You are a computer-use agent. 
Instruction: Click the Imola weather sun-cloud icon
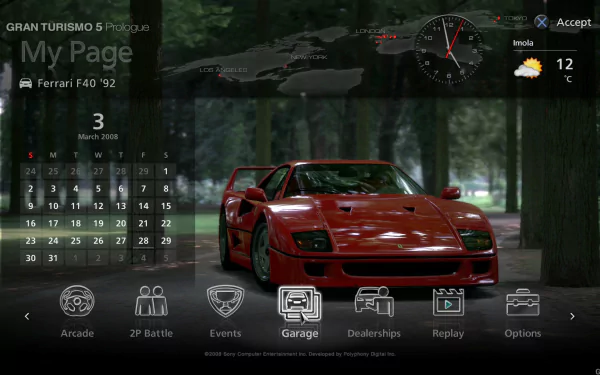[528, 68]
